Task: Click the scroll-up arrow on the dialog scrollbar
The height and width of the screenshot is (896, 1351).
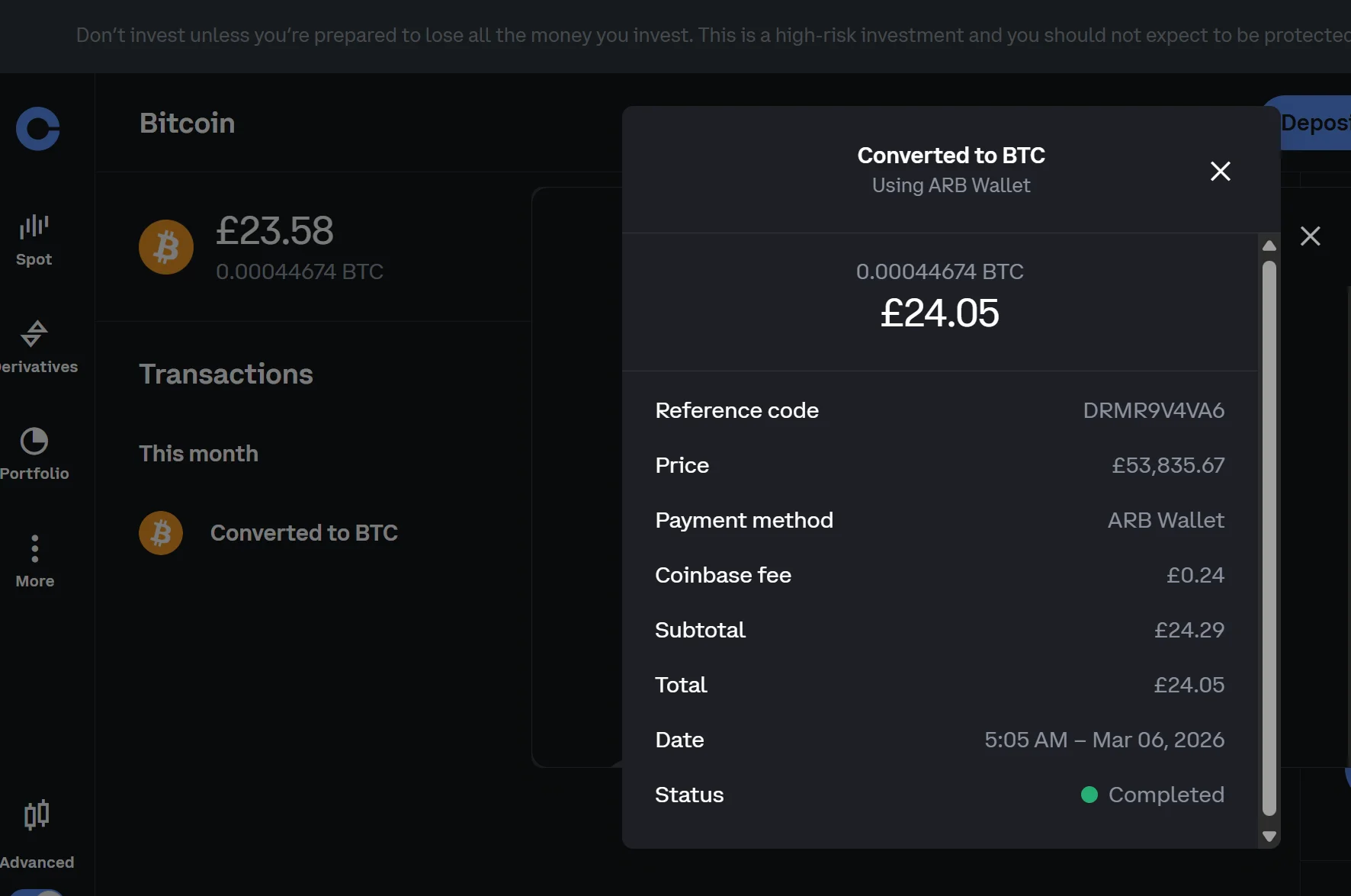Action: [x=1269, y=245]
